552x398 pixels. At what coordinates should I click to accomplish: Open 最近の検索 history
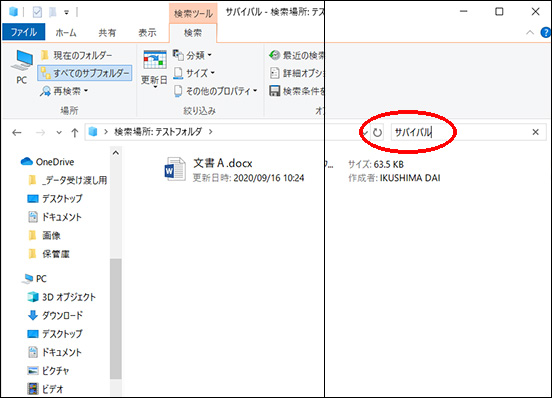[296, 55]
